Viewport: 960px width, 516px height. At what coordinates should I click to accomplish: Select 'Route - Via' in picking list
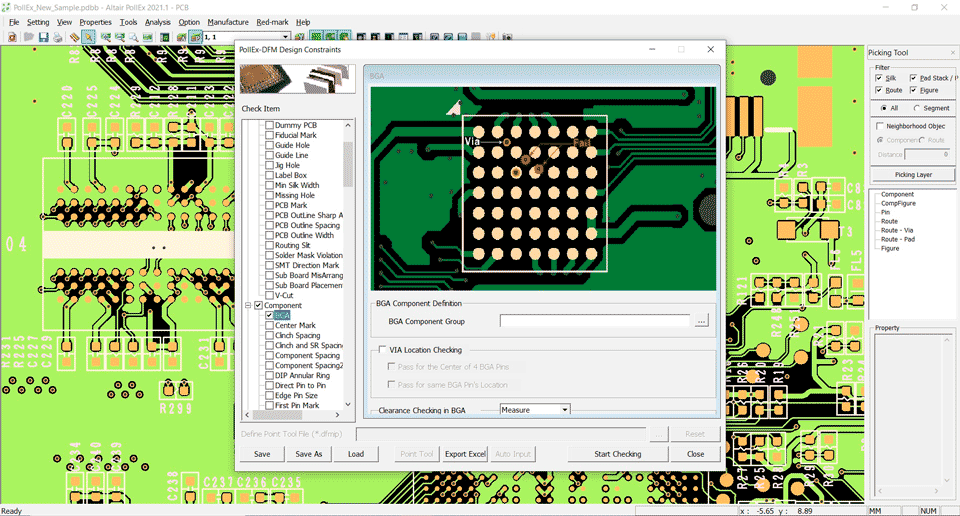click(896, 230)
